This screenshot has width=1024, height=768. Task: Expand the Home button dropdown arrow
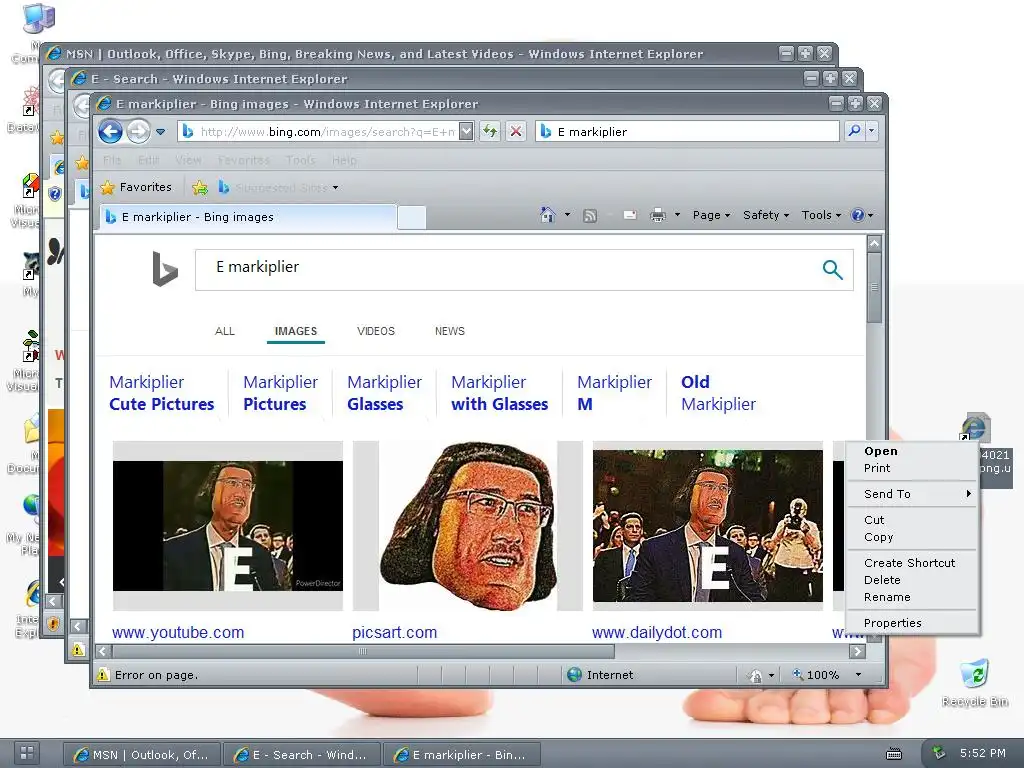tap(567, 215)
